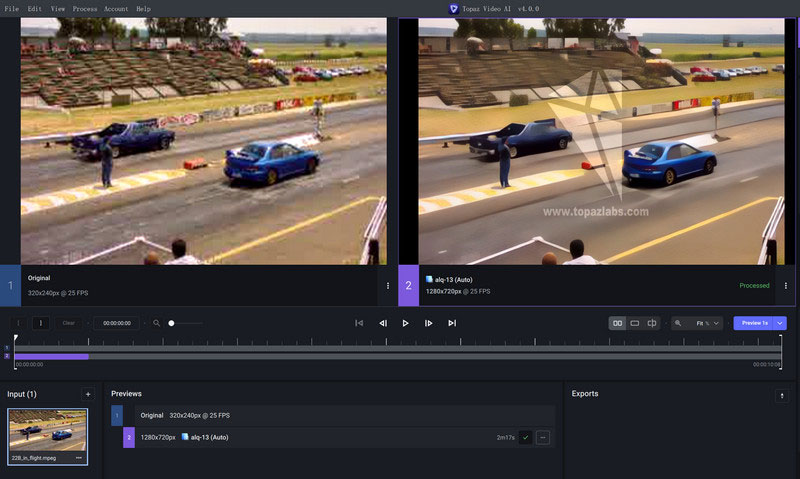This screenshot has width=800, height=479.
Task: Open the Process menu
Action: tap(85, 9)
